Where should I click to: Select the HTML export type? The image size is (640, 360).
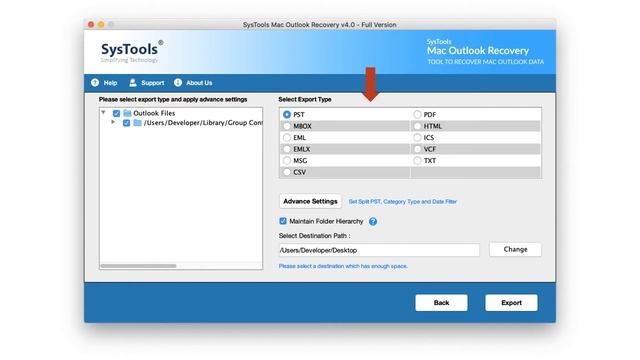click(x=417, y=126)
